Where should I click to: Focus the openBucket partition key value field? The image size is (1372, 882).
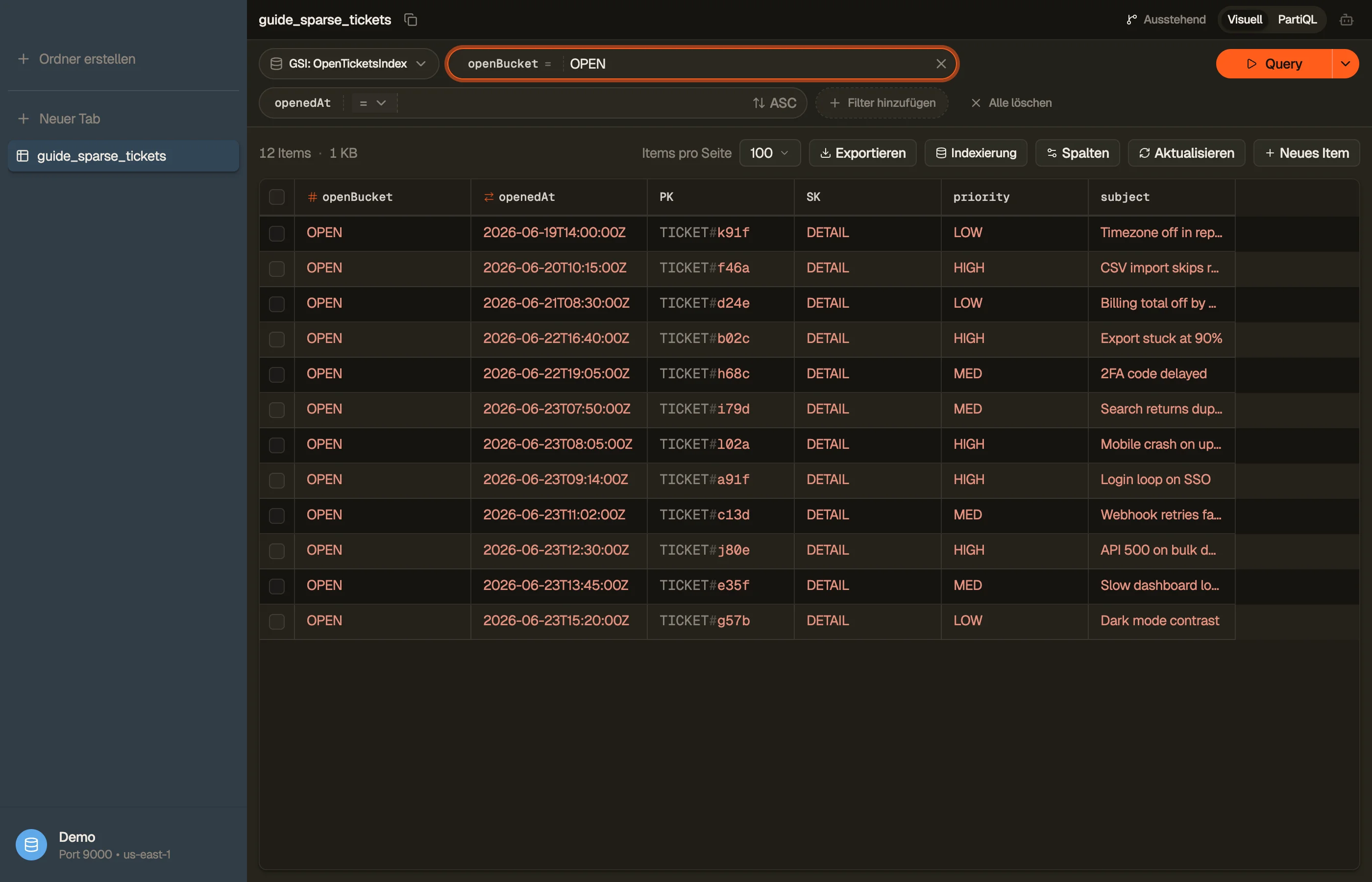(744, 64)
